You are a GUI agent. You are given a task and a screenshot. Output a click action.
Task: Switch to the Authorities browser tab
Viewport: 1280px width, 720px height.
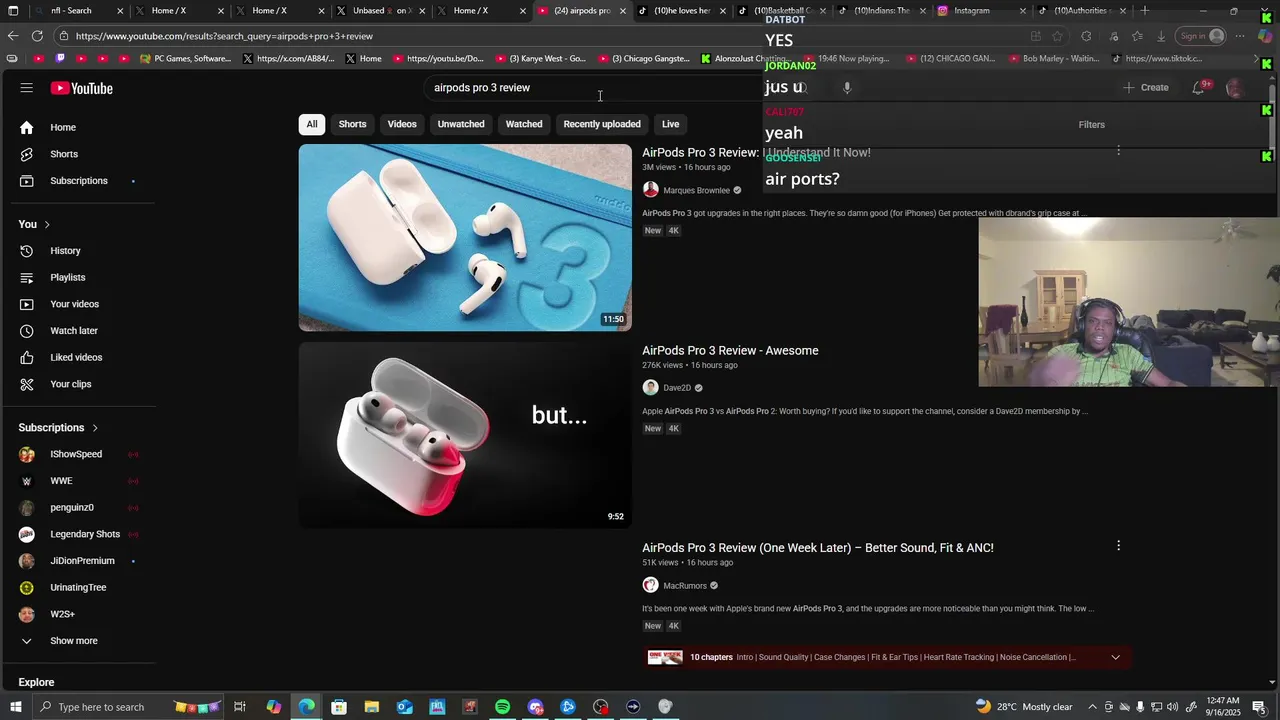[x=1082, y=11]
